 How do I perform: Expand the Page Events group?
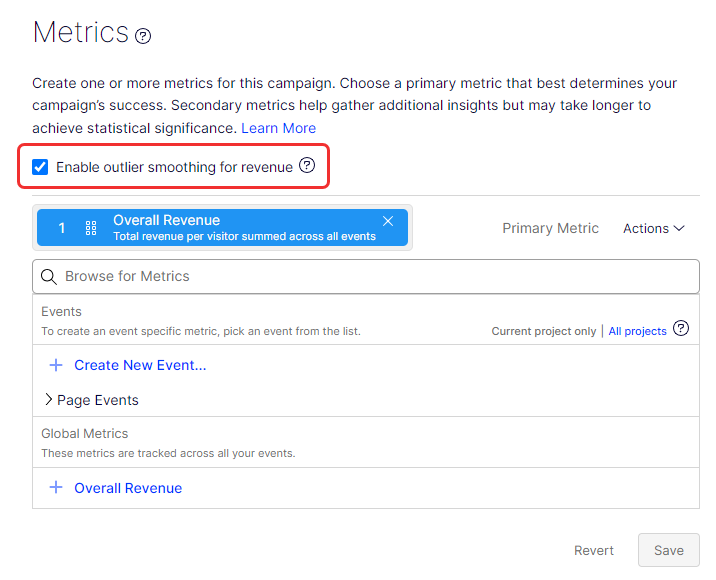click(x=92, y=400)
